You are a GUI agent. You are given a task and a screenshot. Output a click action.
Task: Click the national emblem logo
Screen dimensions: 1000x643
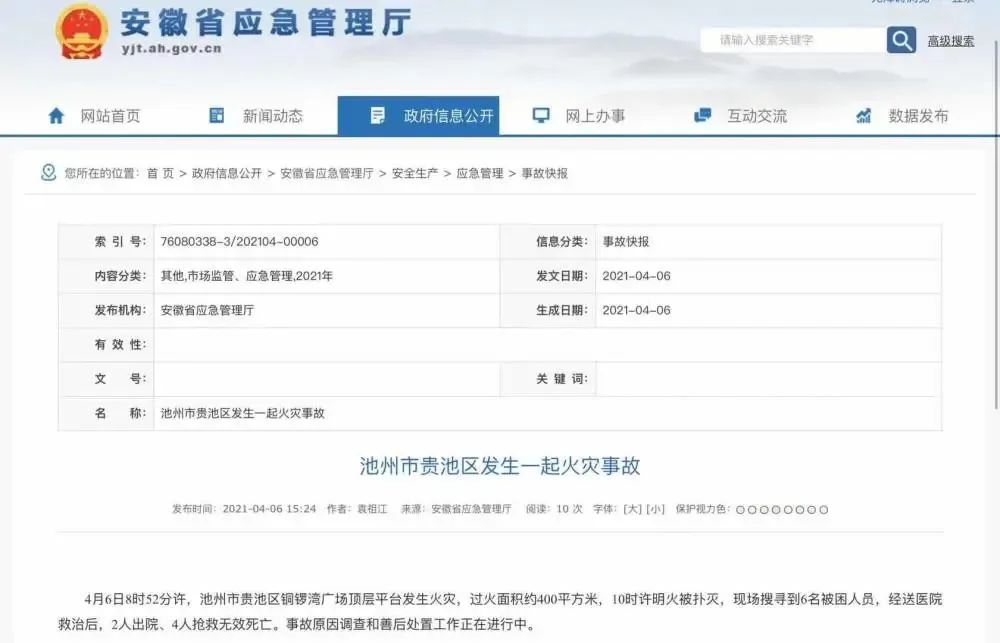point(82,31)
